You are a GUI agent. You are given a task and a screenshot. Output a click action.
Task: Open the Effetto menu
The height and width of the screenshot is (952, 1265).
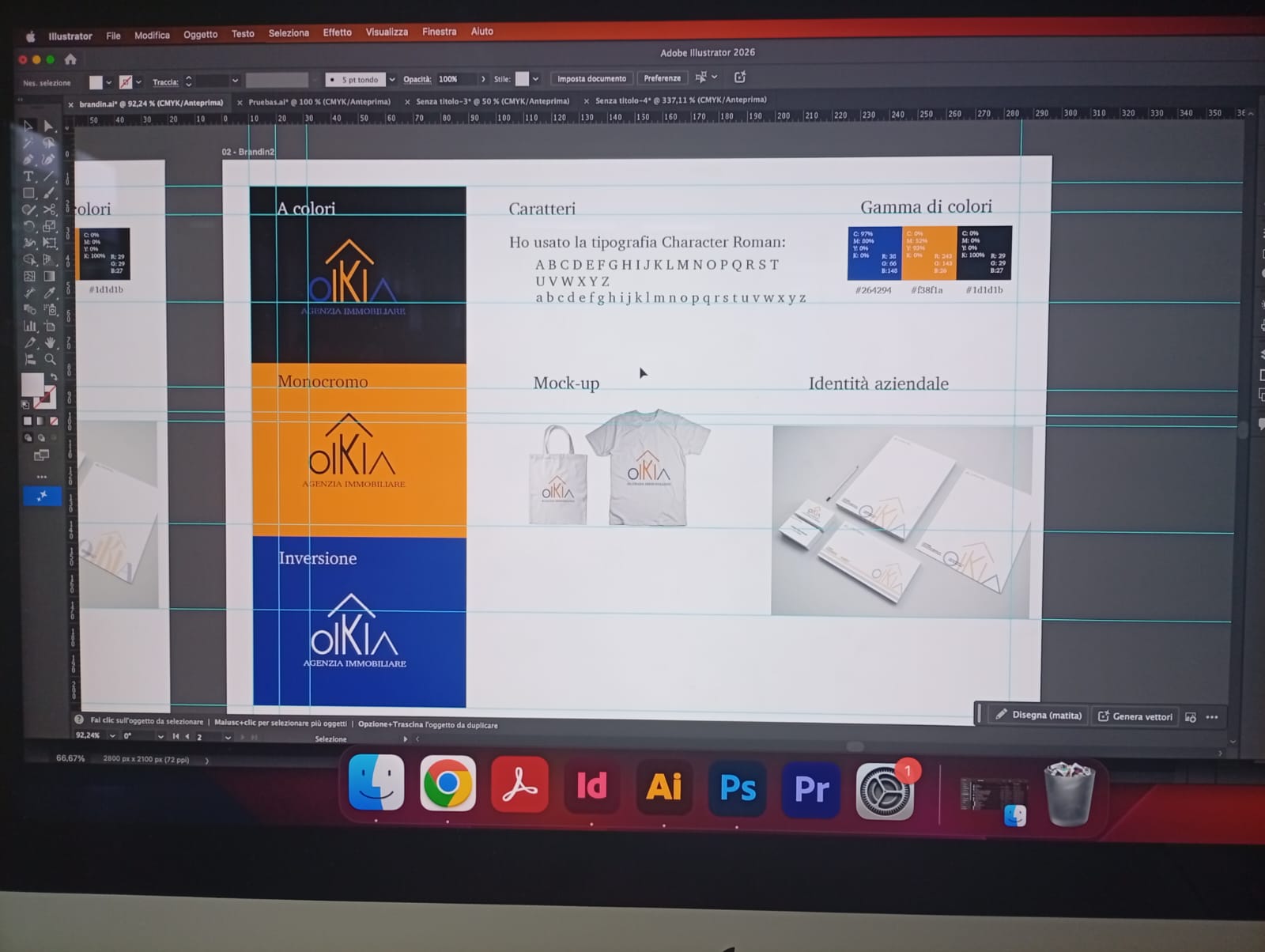[x=337, y=32]
